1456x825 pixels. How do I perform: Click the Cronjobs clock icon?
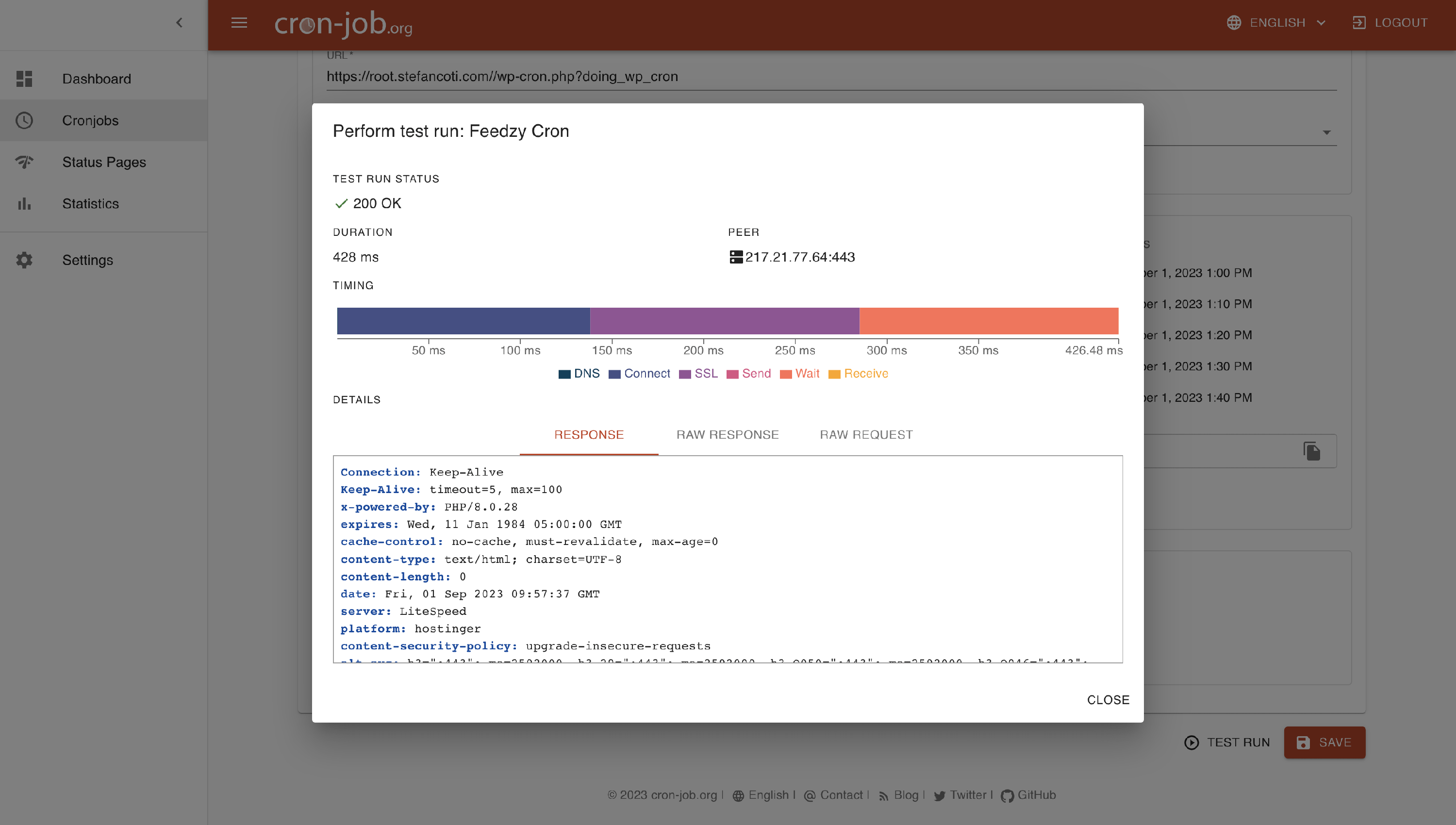(x=24, y=120)
